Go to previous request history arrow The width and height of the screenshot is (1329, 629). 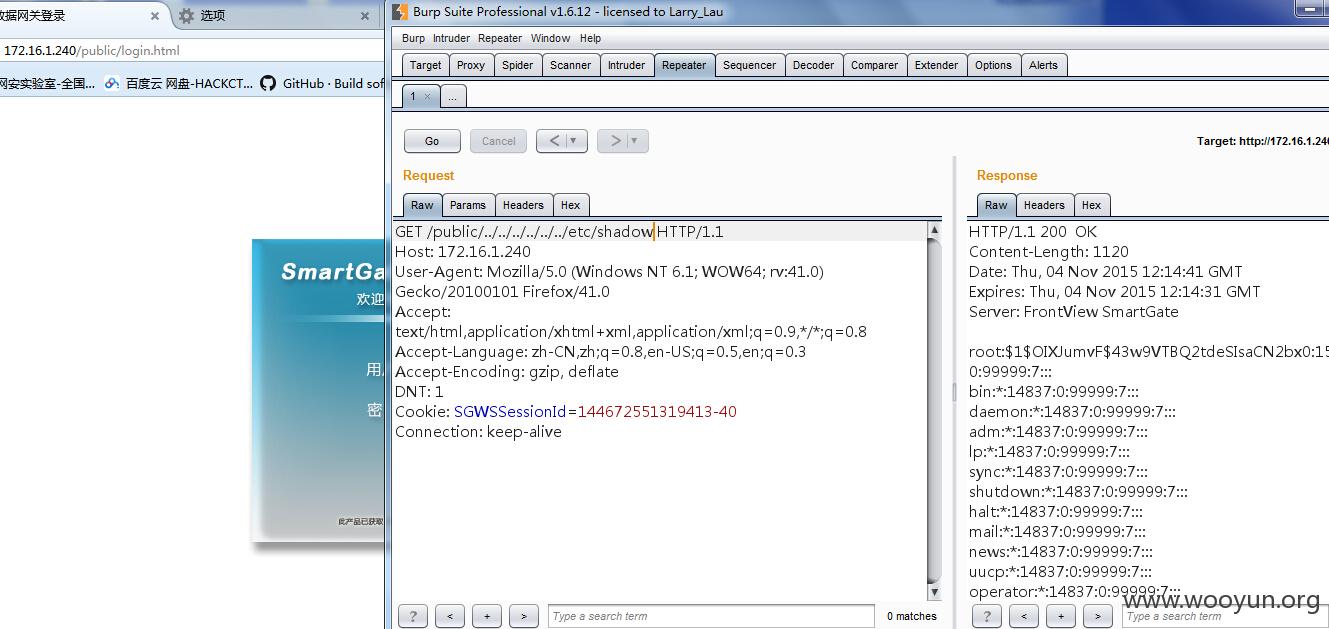(x=553, y=141)
